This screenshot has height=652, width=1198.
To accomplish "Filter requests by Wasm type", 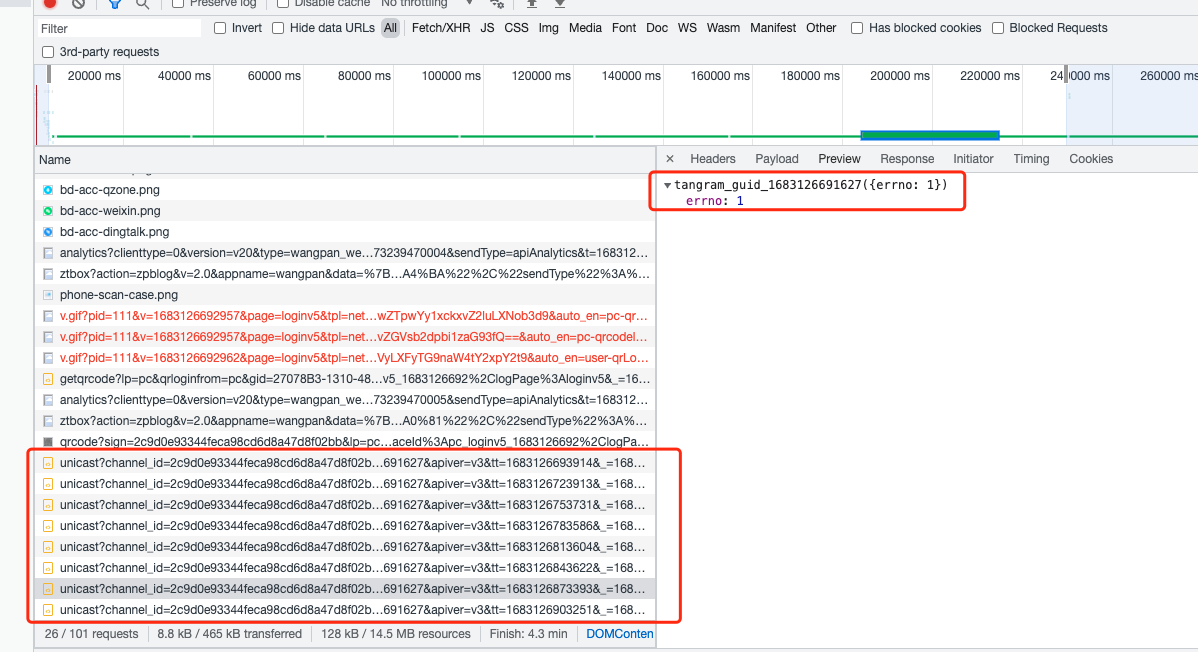I will tap(724, 28).
